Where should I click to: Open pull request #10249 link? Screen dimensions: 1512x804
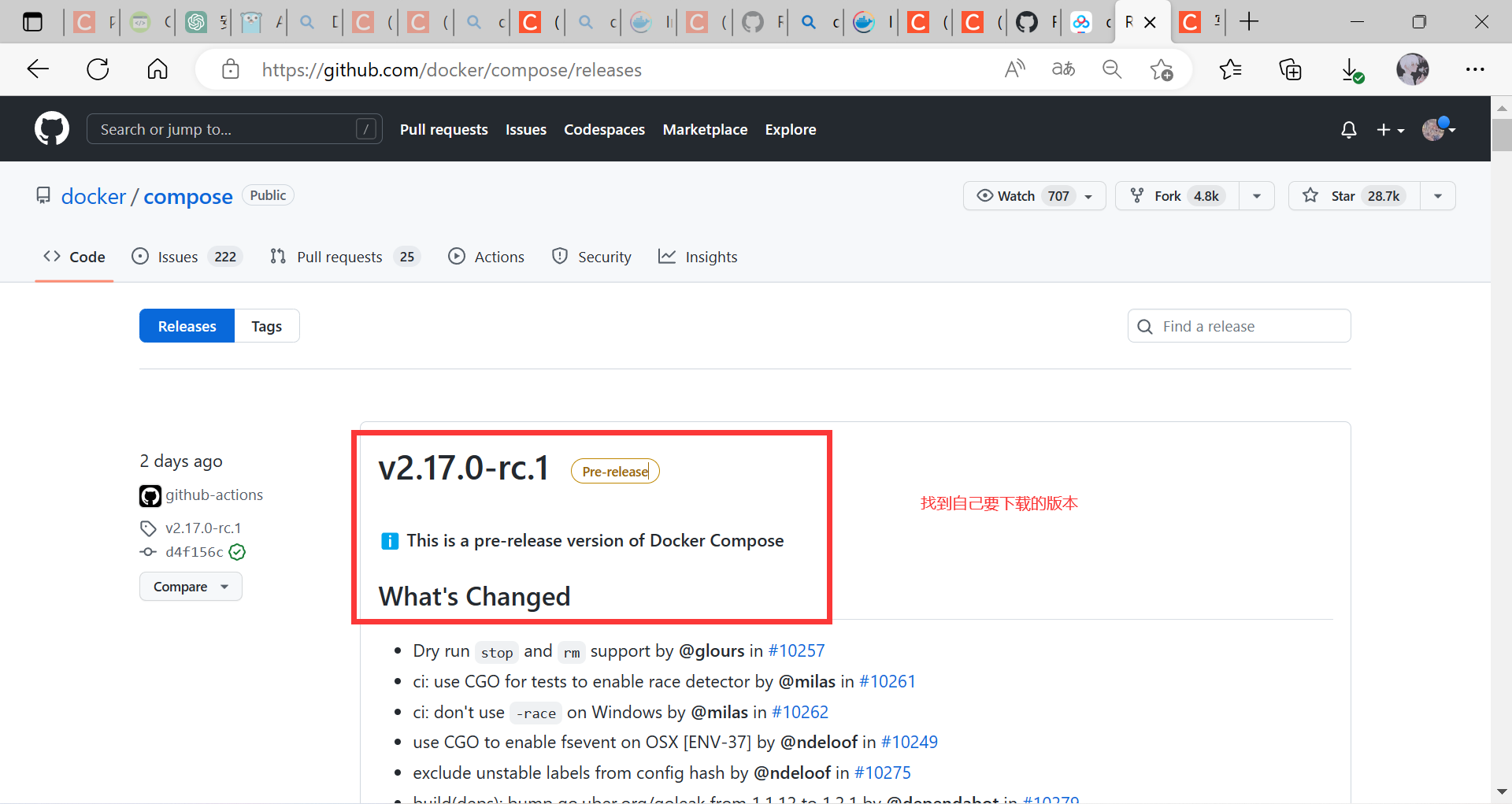pos(910,743)
